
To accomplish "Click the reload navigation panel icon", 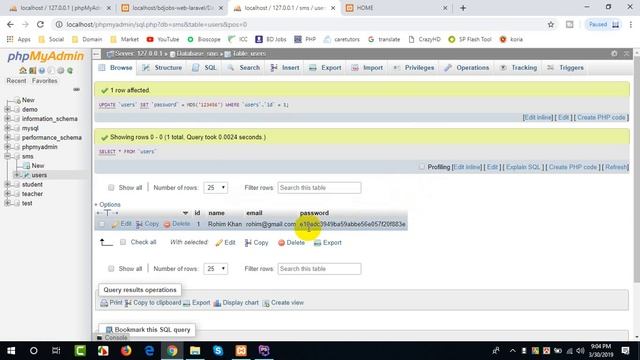I will tap(70, 71).
